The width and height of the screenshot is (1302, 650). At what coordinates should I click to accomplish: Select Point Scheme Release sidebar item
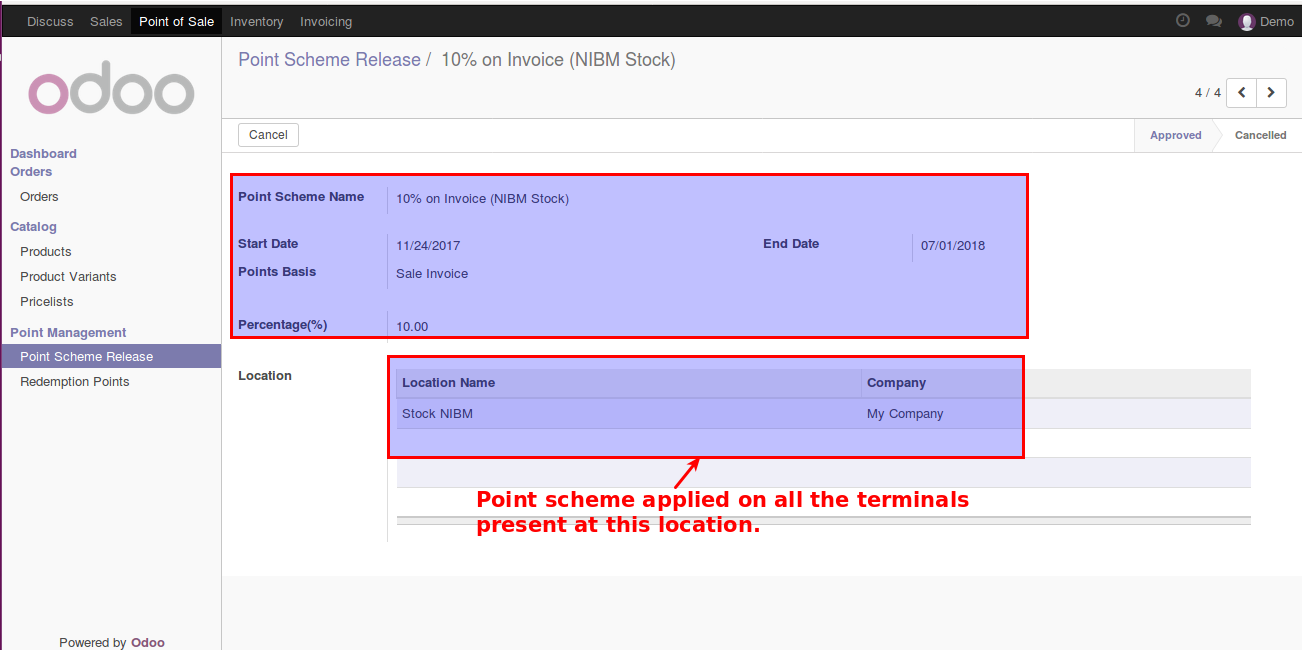pos(110,357)
